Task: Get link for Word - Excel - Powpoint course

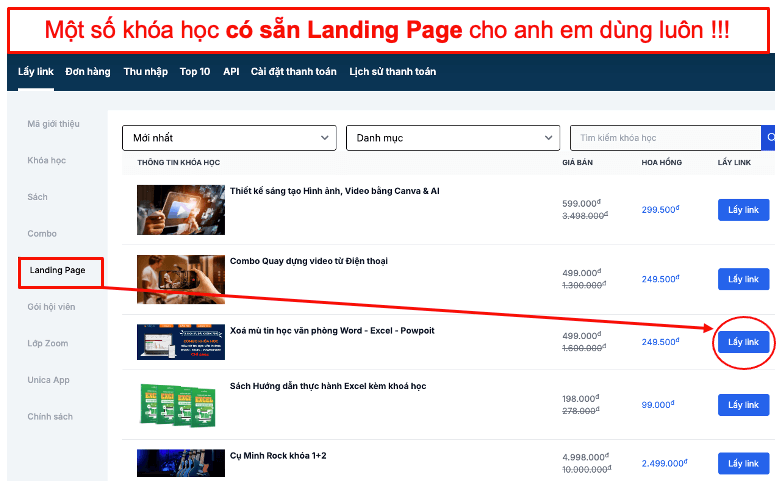Action: [743, 342]
